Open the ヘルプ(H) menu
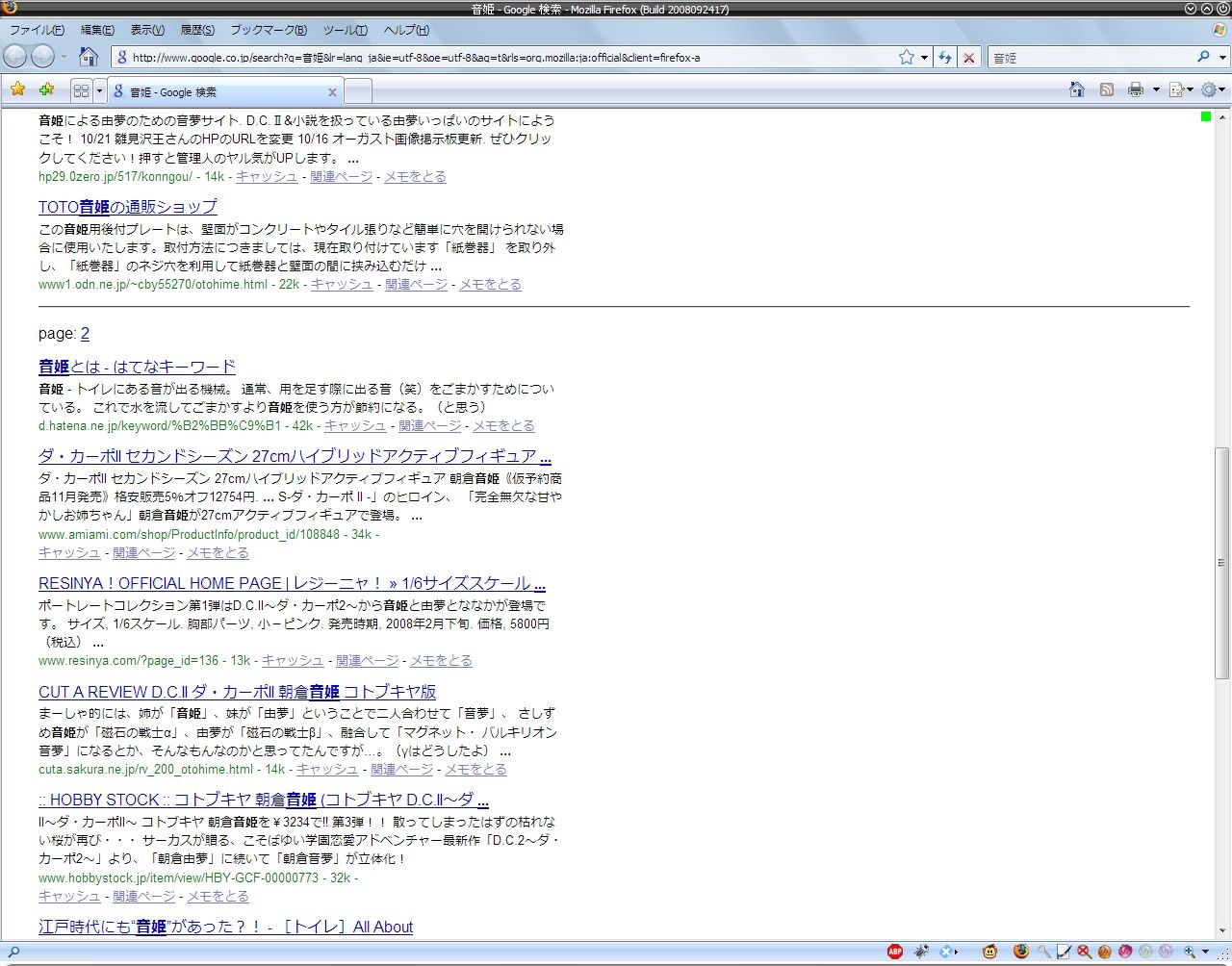This screenshot has height=966, width=1232. pos(406,30)
